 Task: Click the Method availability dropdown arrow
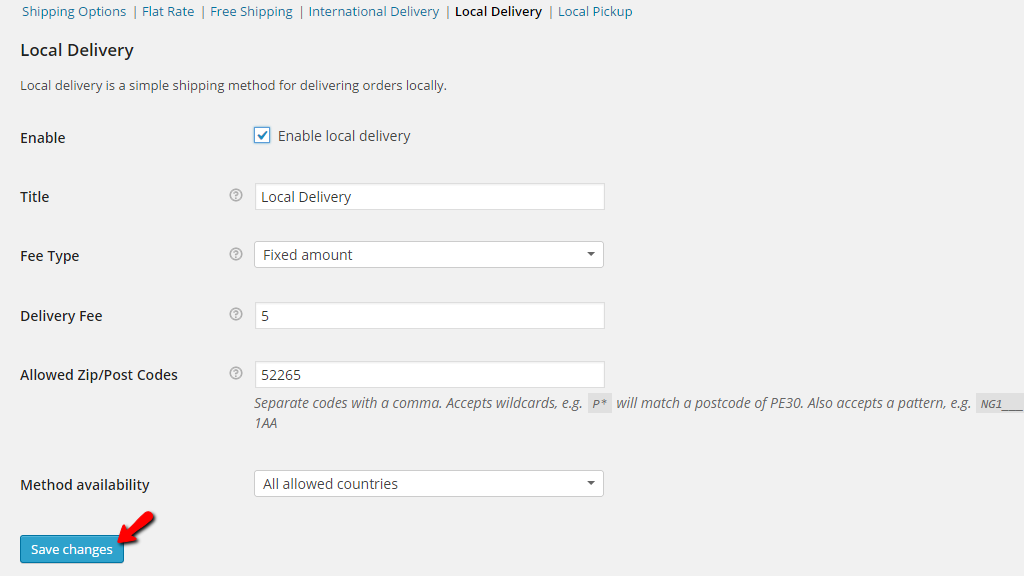coord(592,483)
